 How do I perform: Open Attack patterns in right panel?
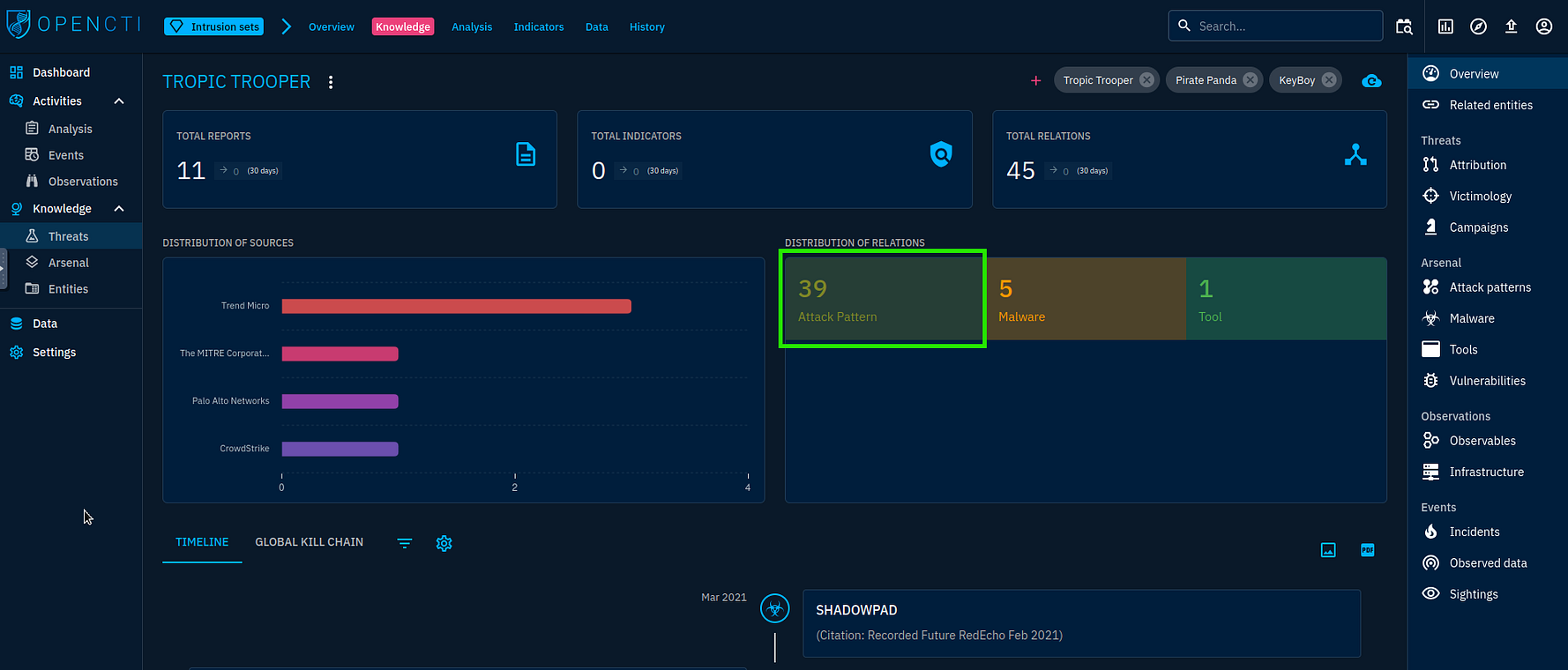(1488, 287)
